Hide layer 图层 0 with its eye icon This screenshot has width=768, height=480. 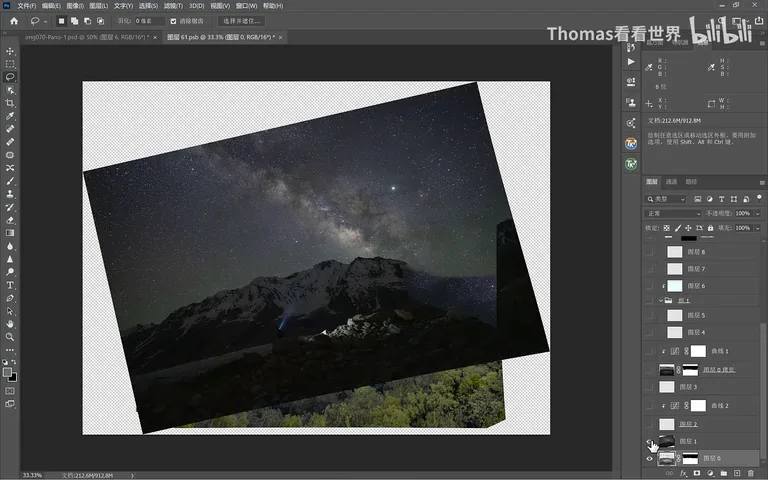point(649,458)
